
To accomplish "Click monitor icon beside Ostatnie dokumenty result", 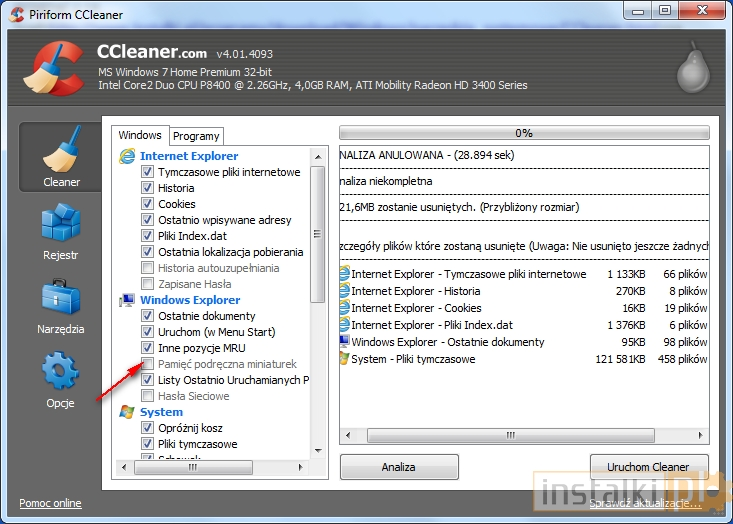I will (x=345, y=341).
